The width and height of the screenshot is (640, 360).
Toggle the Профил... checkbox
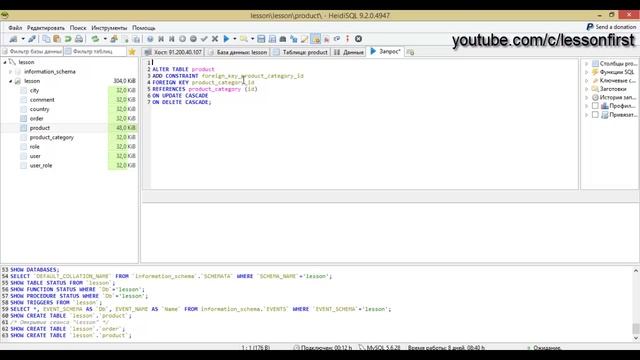(x=595, y=106)
